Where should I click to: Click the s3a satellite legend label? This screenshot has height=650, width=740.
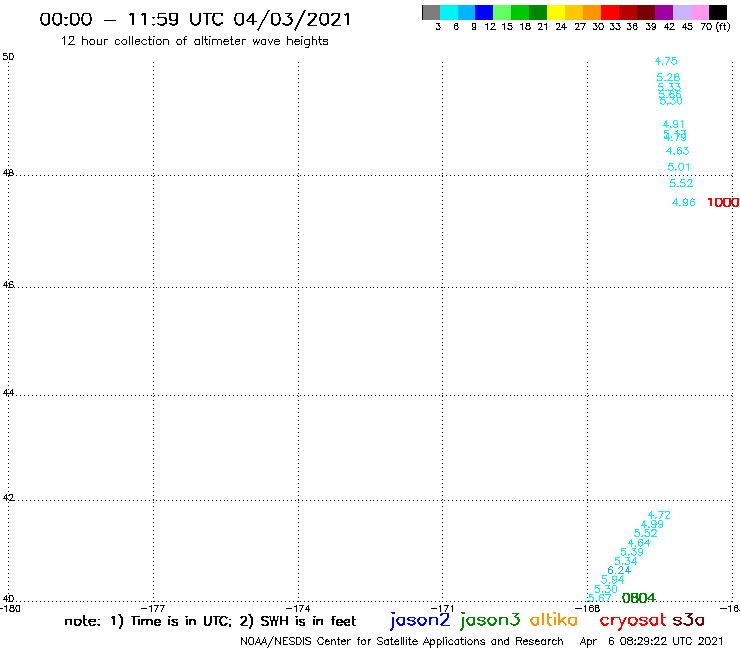click(x=689, y=620)
